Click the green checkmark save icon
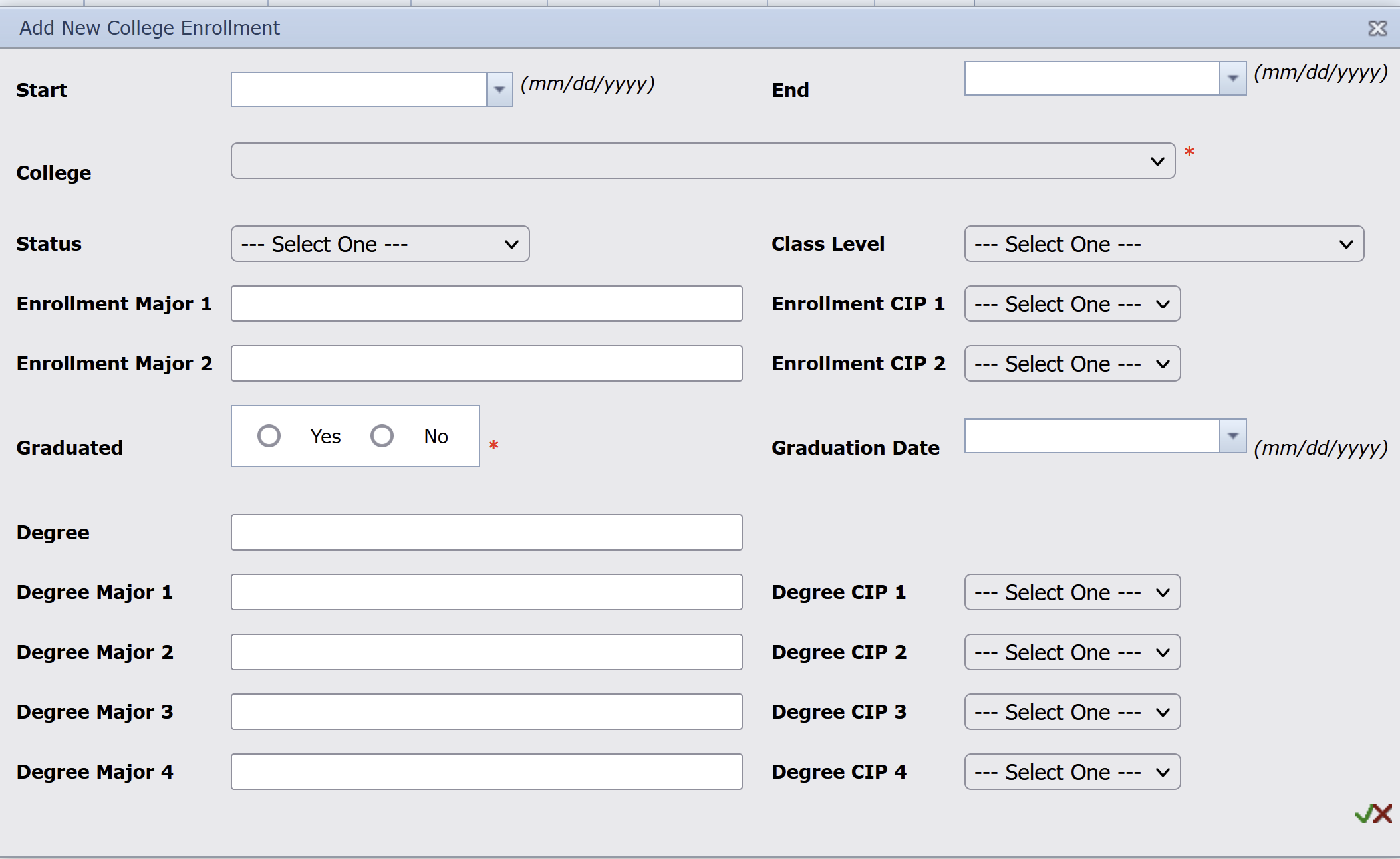 coord(1363,814)
